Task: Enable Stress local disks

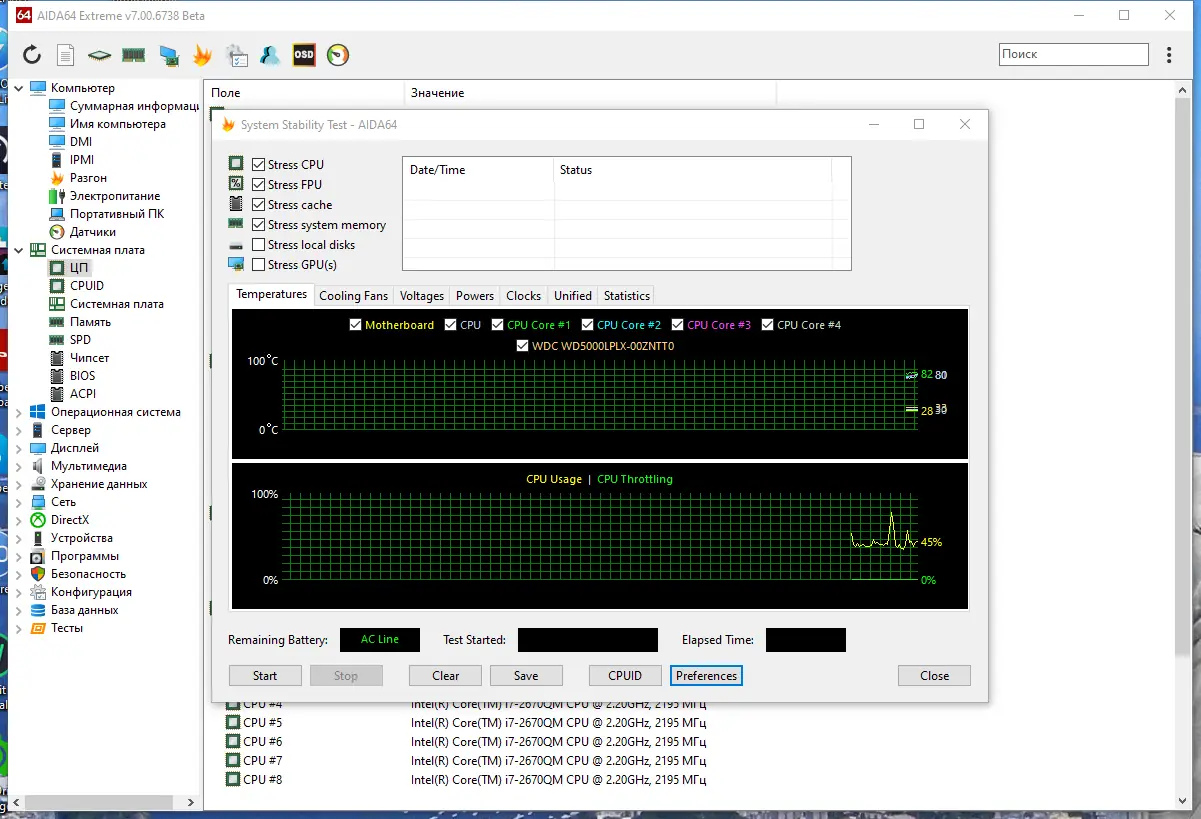Action: [259, 244]
